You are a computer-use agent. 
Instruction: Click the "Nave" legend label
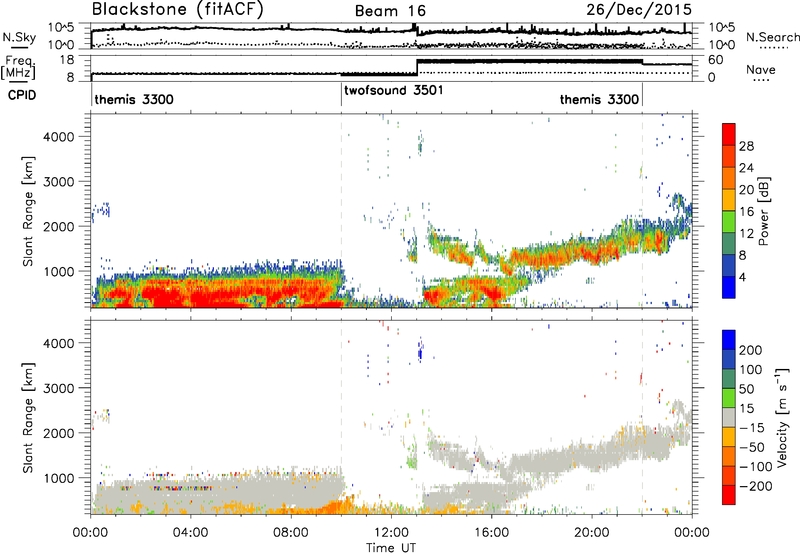click(761, 69)
